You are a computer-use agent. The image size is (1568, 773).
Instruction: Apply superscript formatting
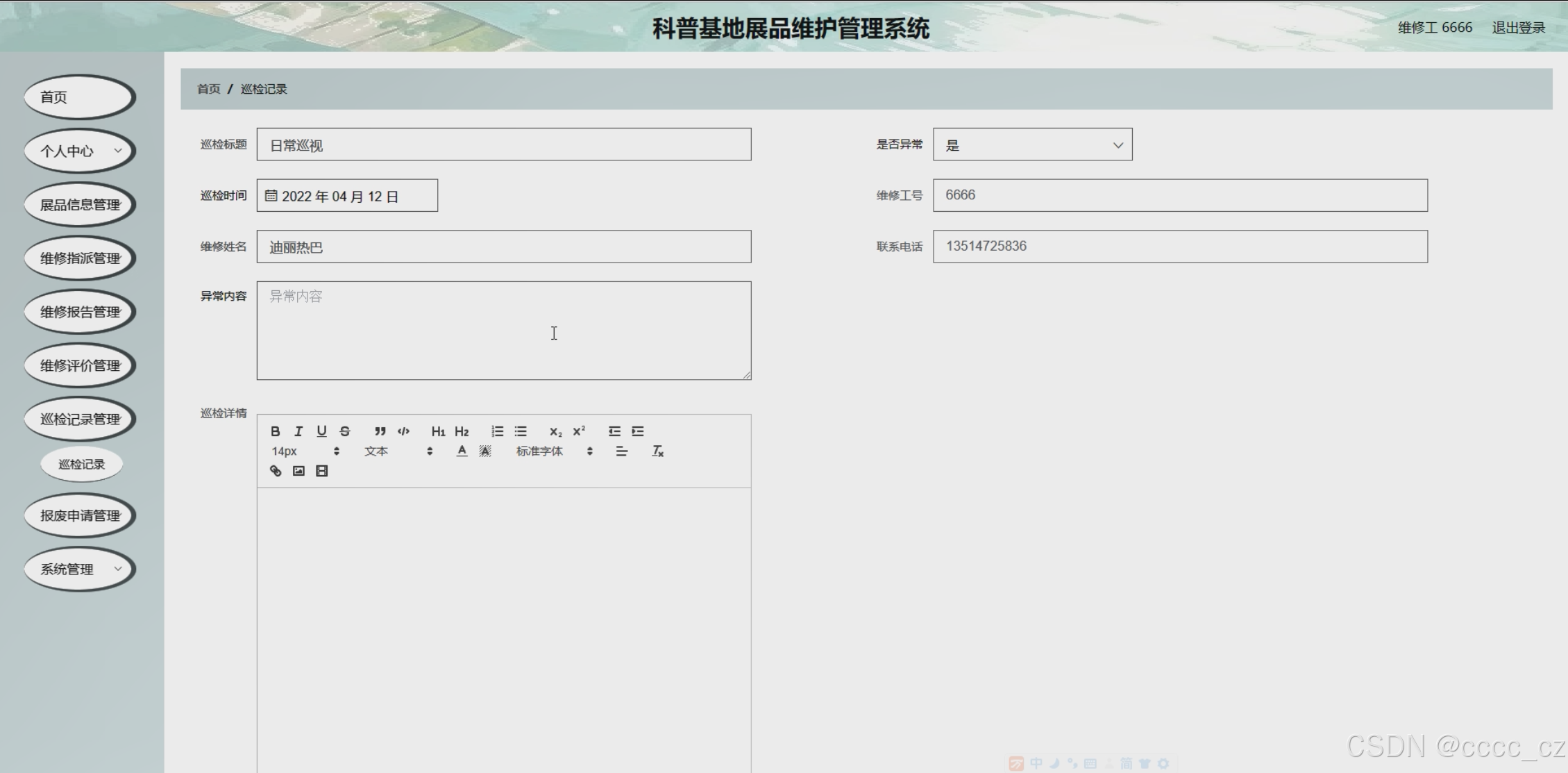[x=579, y=431]
